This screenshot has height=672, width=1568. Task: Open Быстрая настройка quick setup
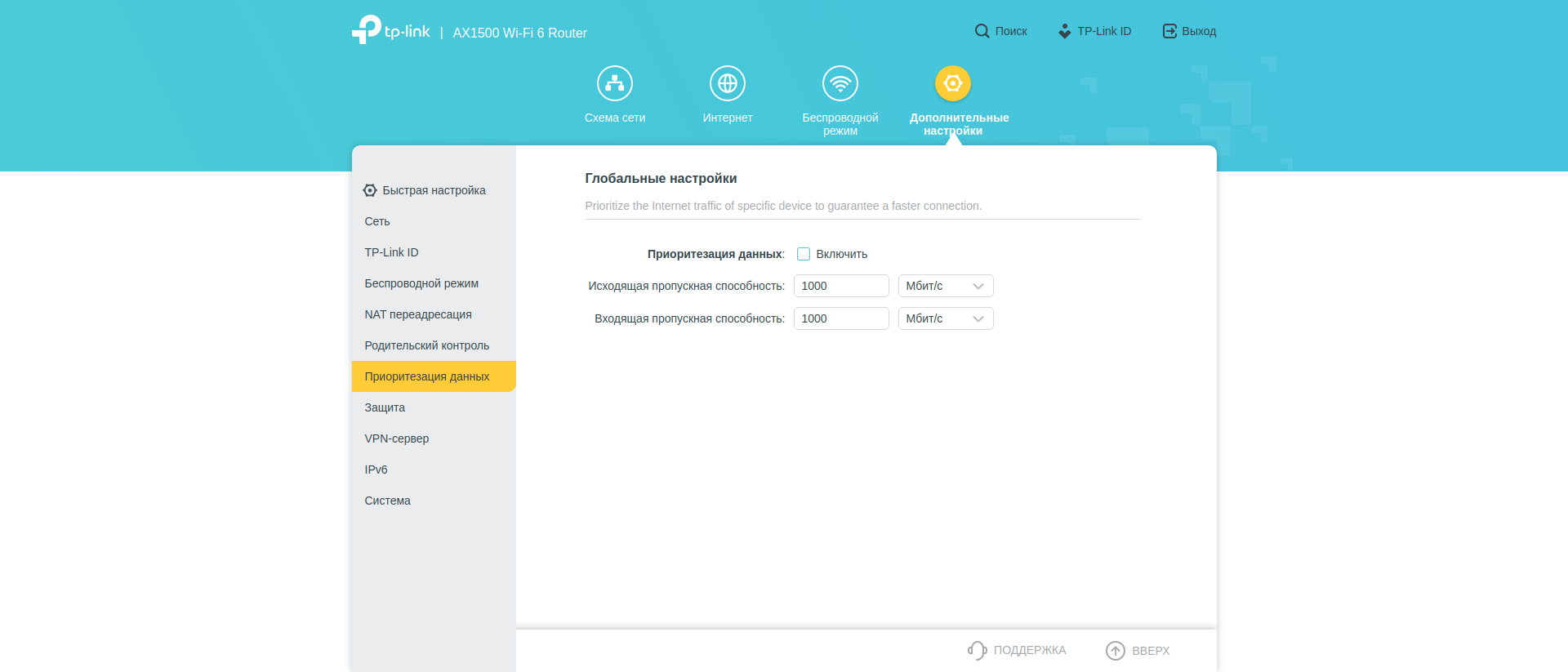[433, 190]
